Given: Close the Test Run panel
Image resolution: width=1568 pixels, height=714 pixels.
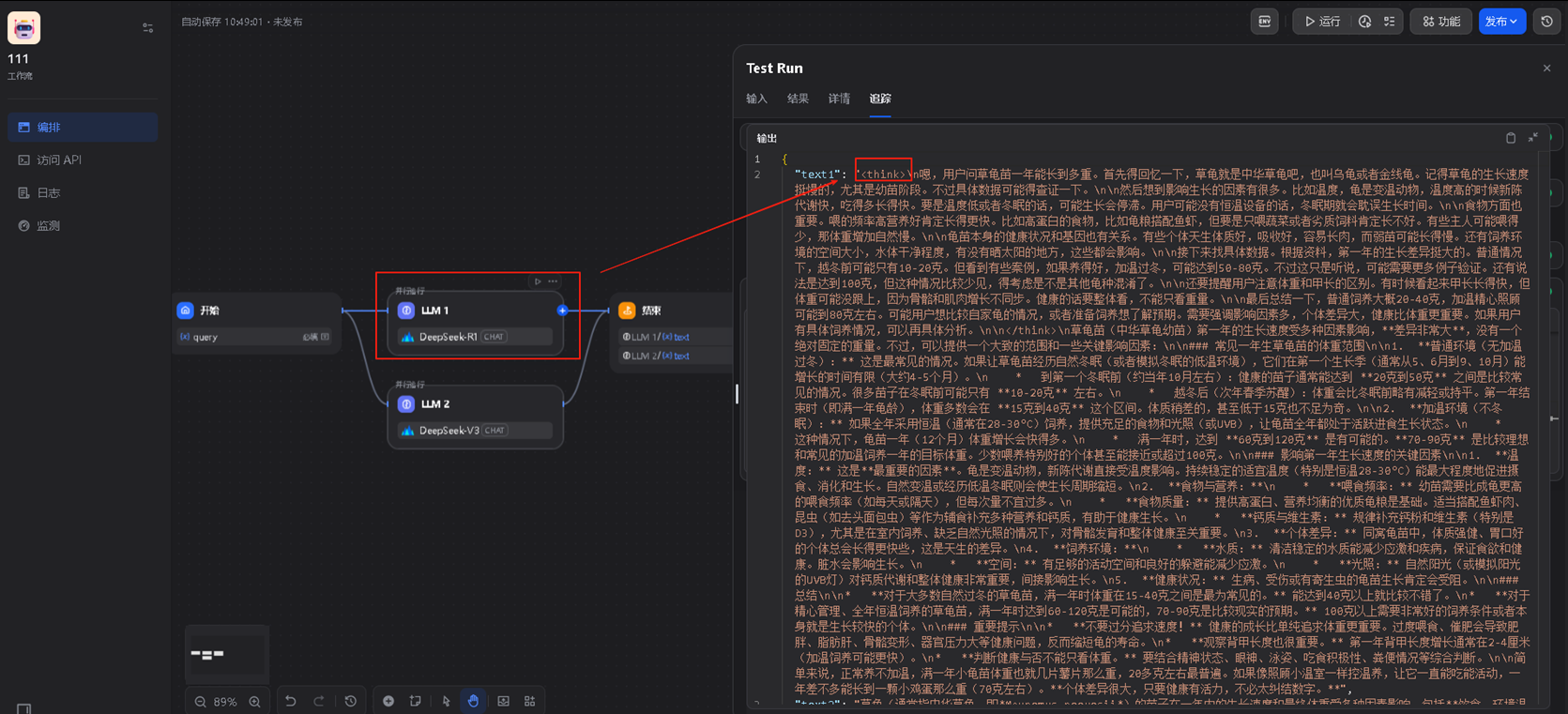Looking at the screenshot, I should point(1547,68).
